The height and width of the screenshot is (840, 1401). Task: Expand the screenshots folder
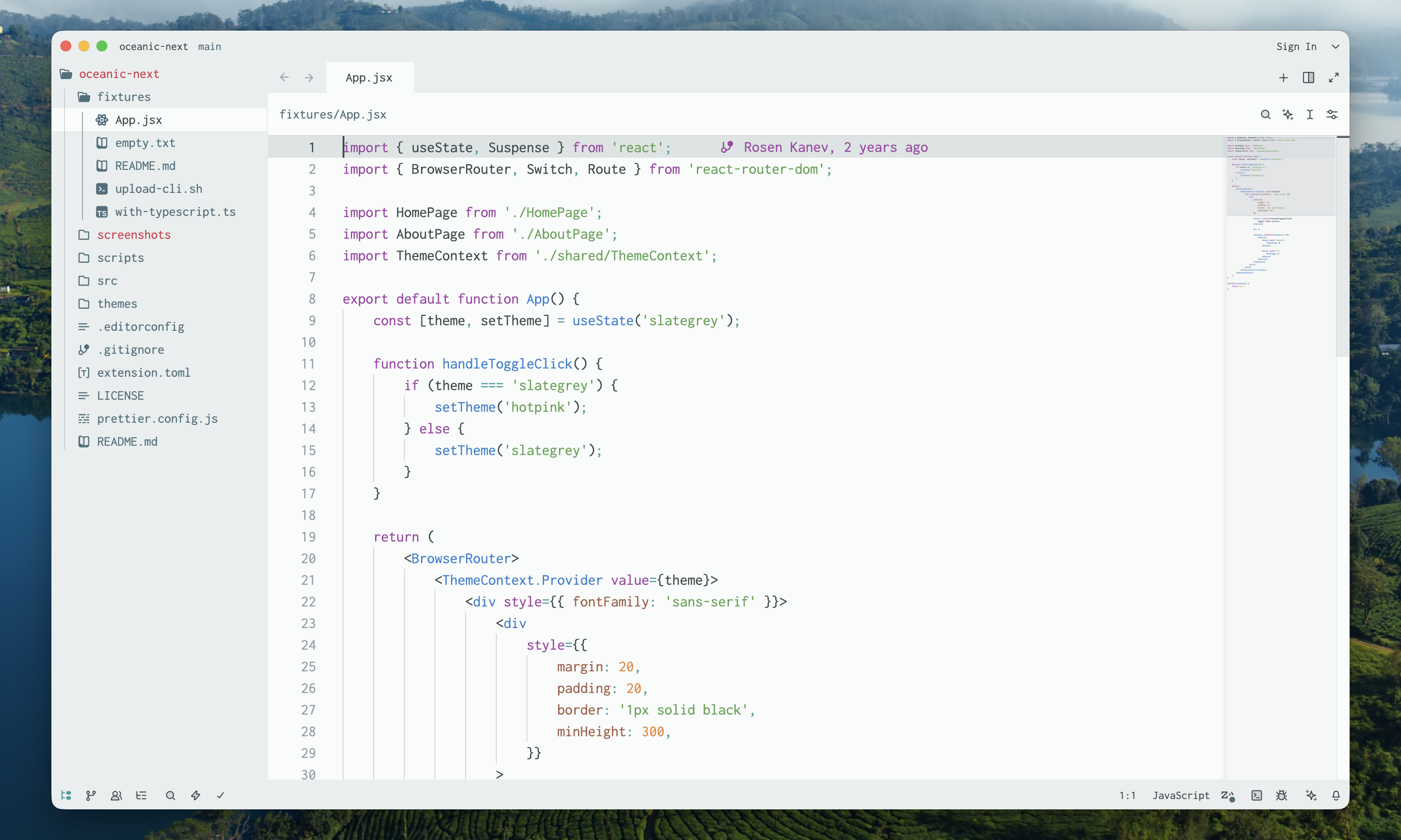(159, 234)
